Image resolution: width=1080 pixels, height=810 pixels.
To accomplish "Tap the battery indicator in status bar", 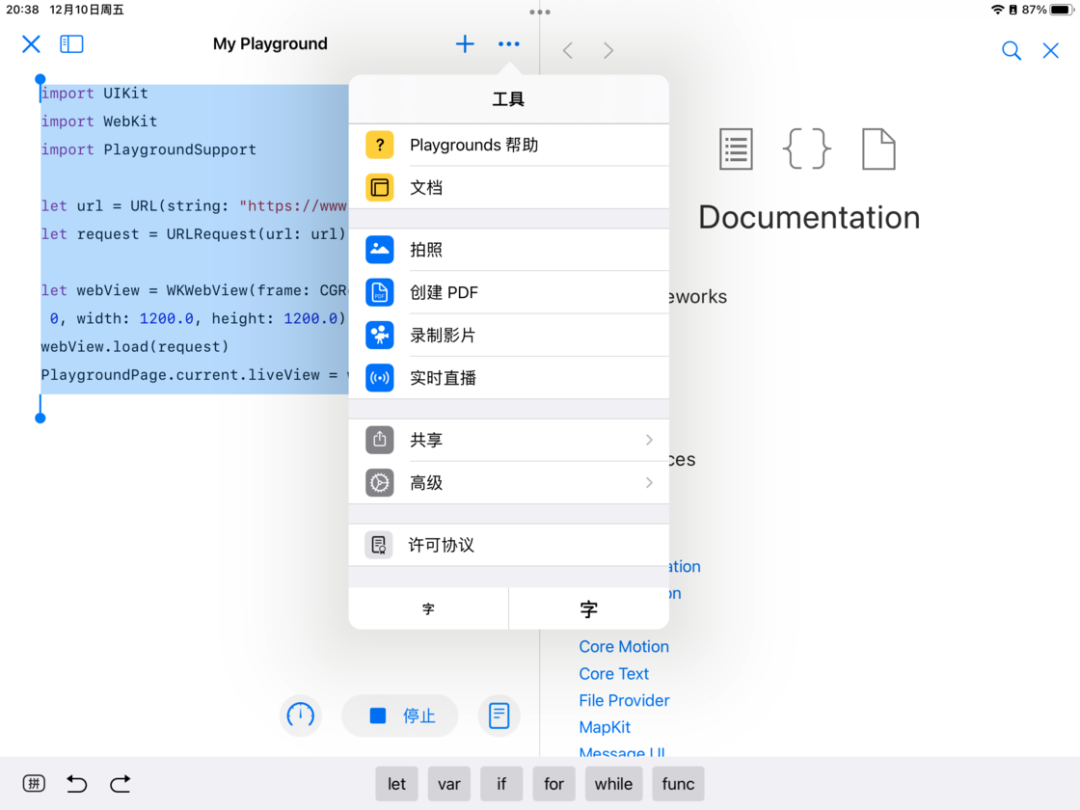I will [1061, 10].
